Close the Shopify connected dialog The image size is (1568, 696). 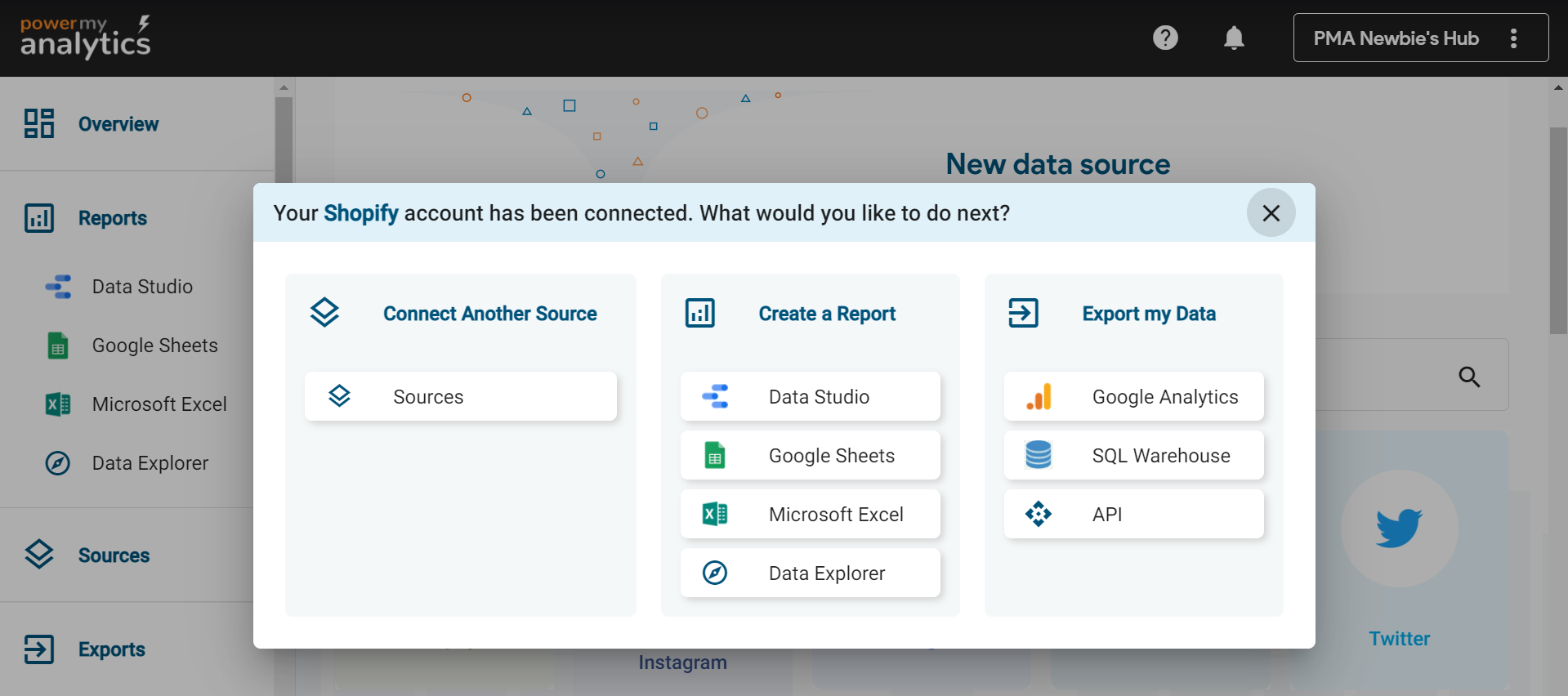1271,213
